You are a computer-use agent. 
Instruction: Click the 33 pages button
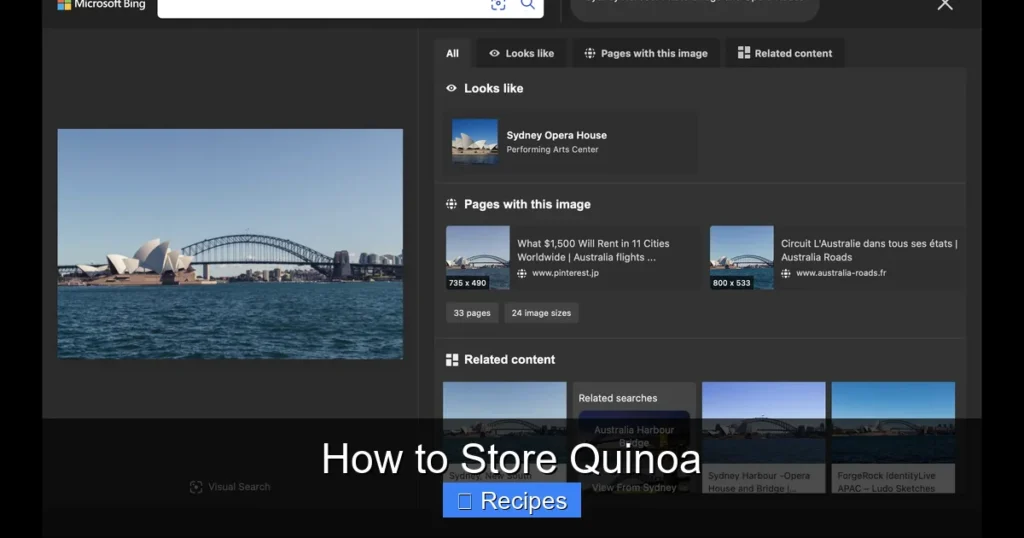tap(472, 313)
